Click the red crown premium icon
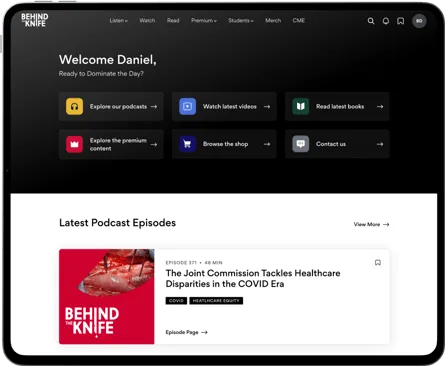 pyautogui.click(x=74, y=144)
